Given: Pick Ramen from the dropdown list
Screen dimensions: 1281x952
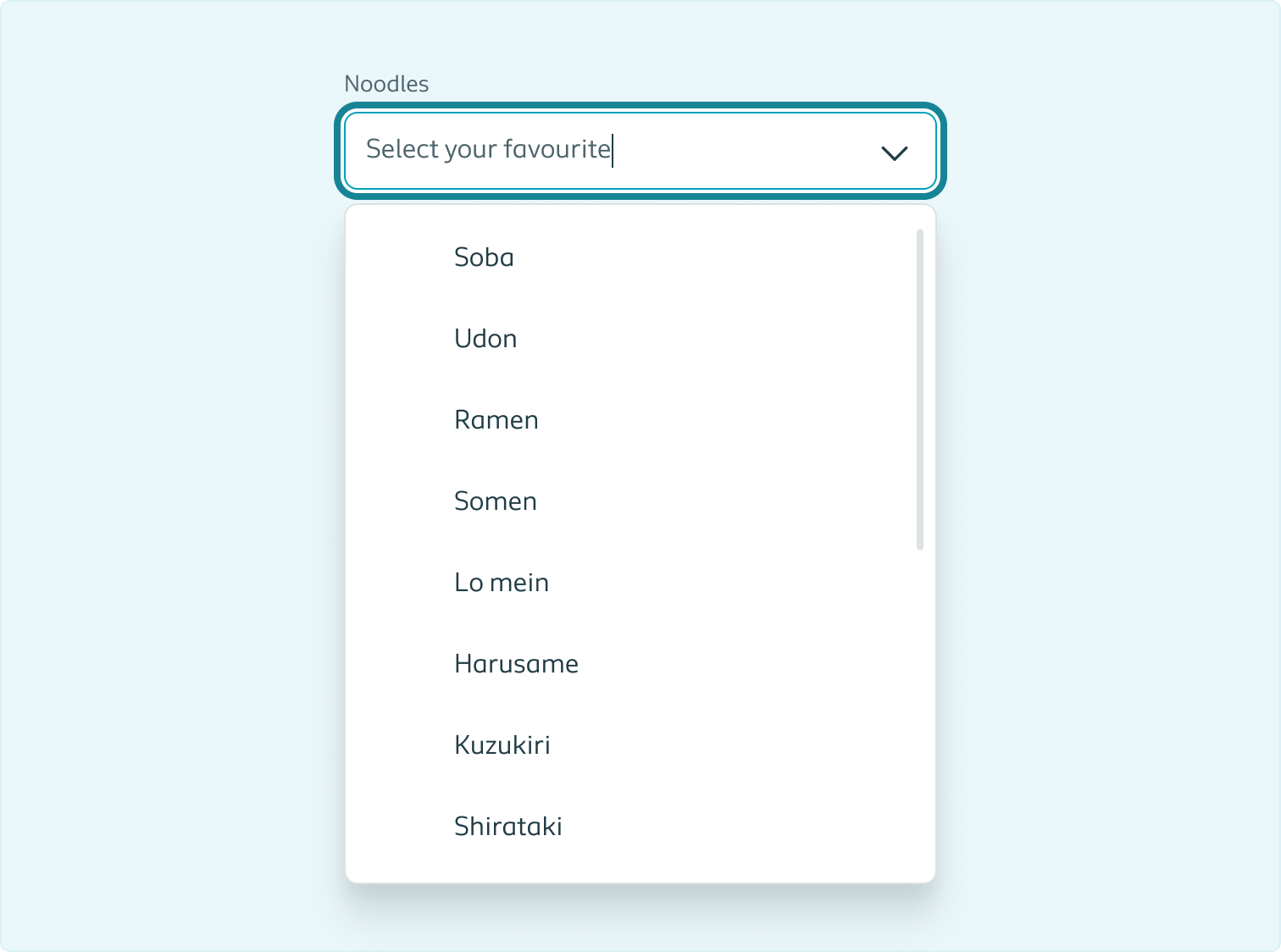Looking at the screenshot, I should point(496,420).
